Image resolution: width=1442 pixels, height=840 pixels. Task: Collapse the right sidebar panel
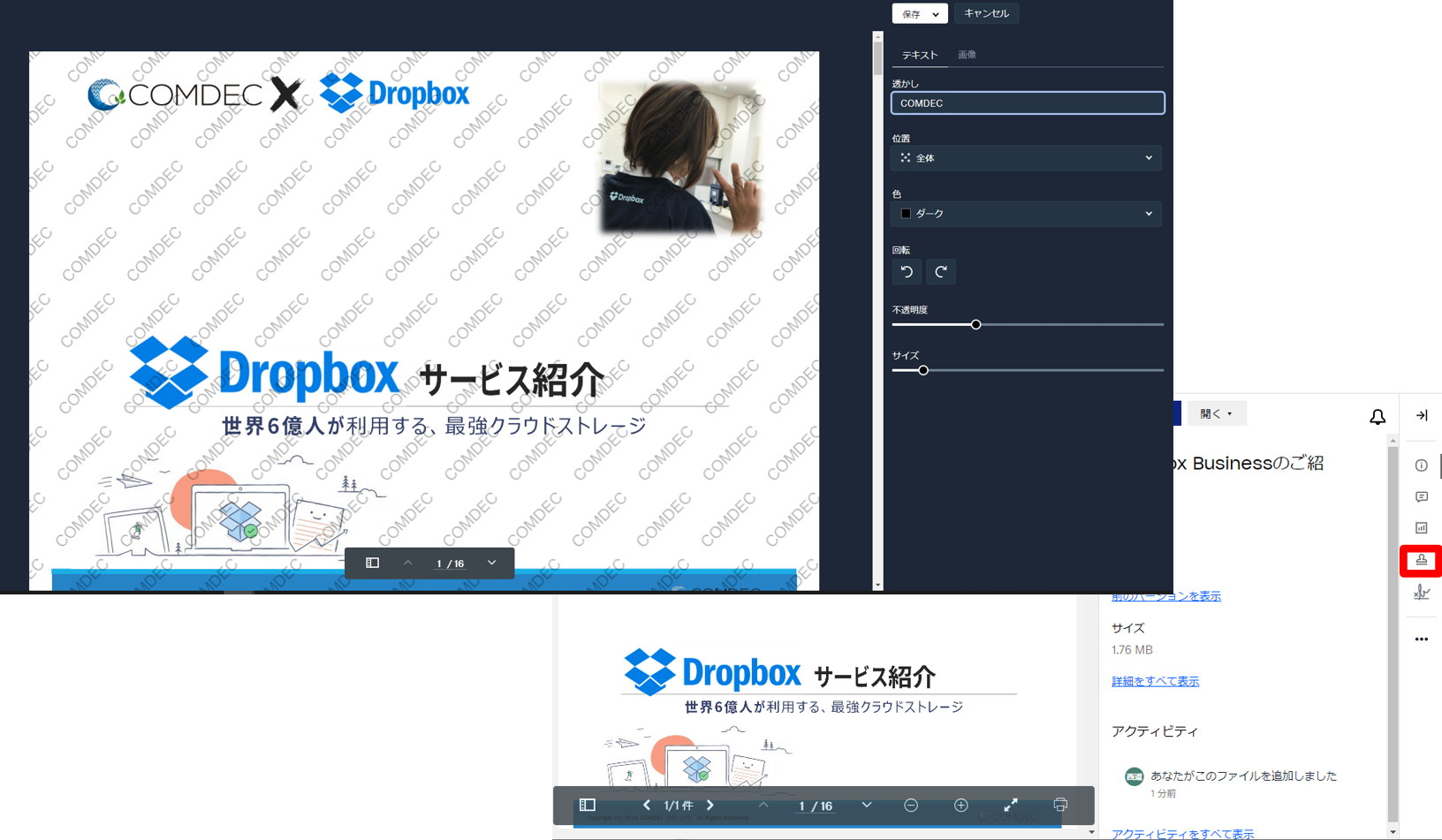pos(1422,415)
